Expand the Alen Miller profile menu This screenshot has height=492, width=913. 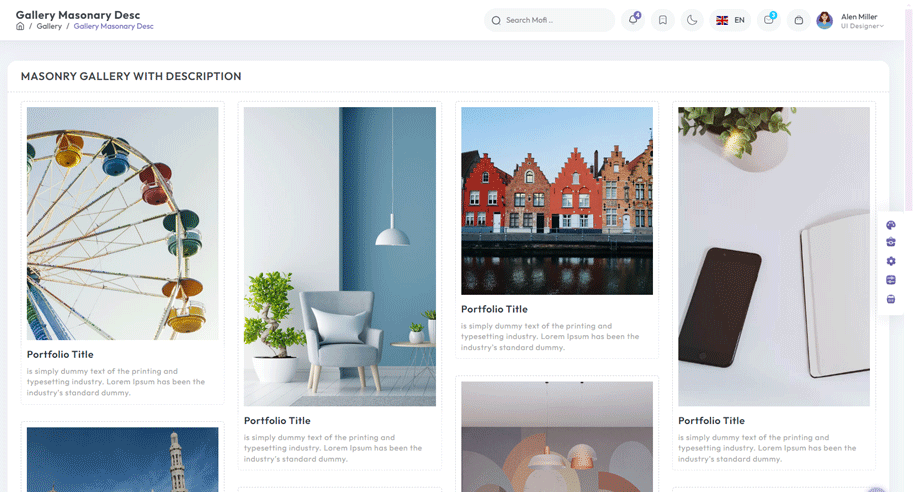(x=851, y=20)
